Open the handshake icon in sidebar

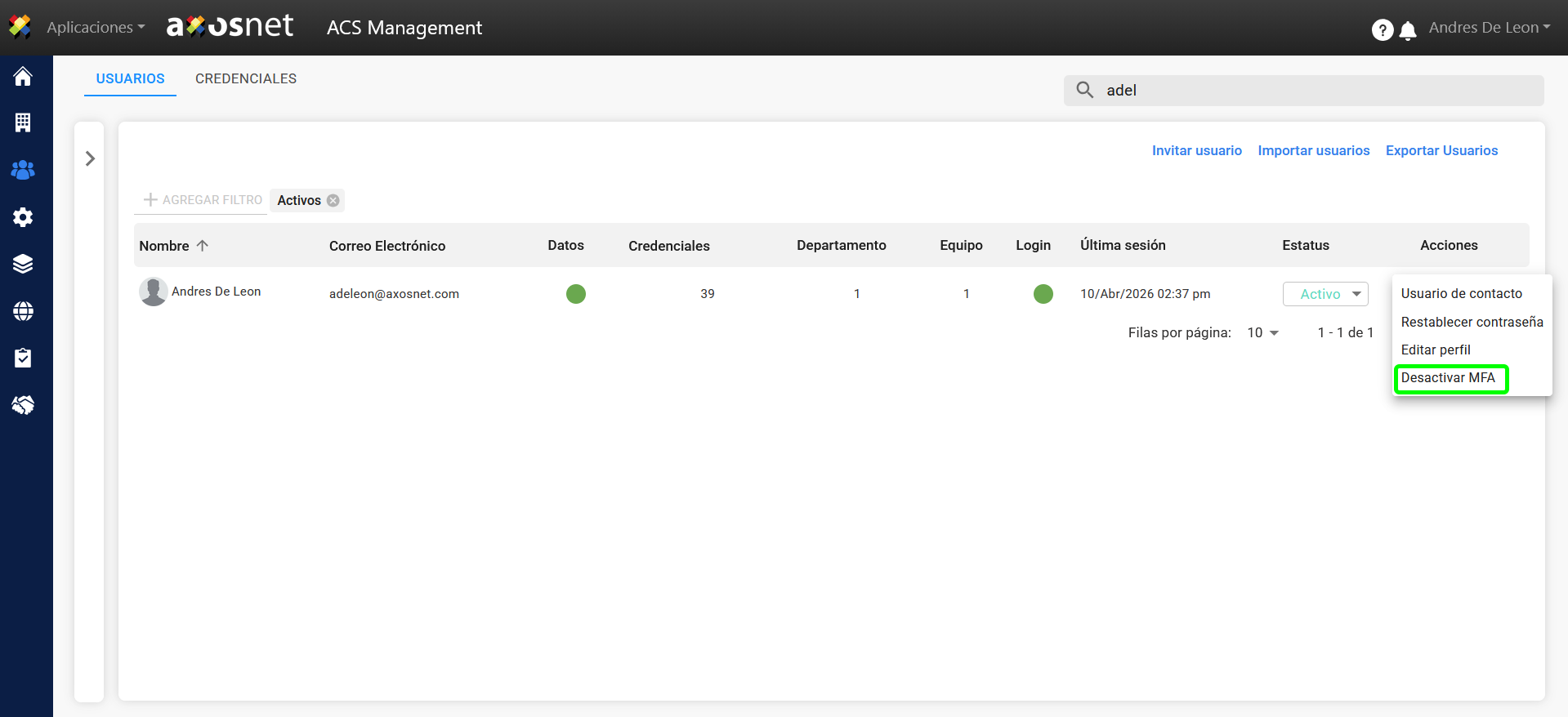point(23,405)
